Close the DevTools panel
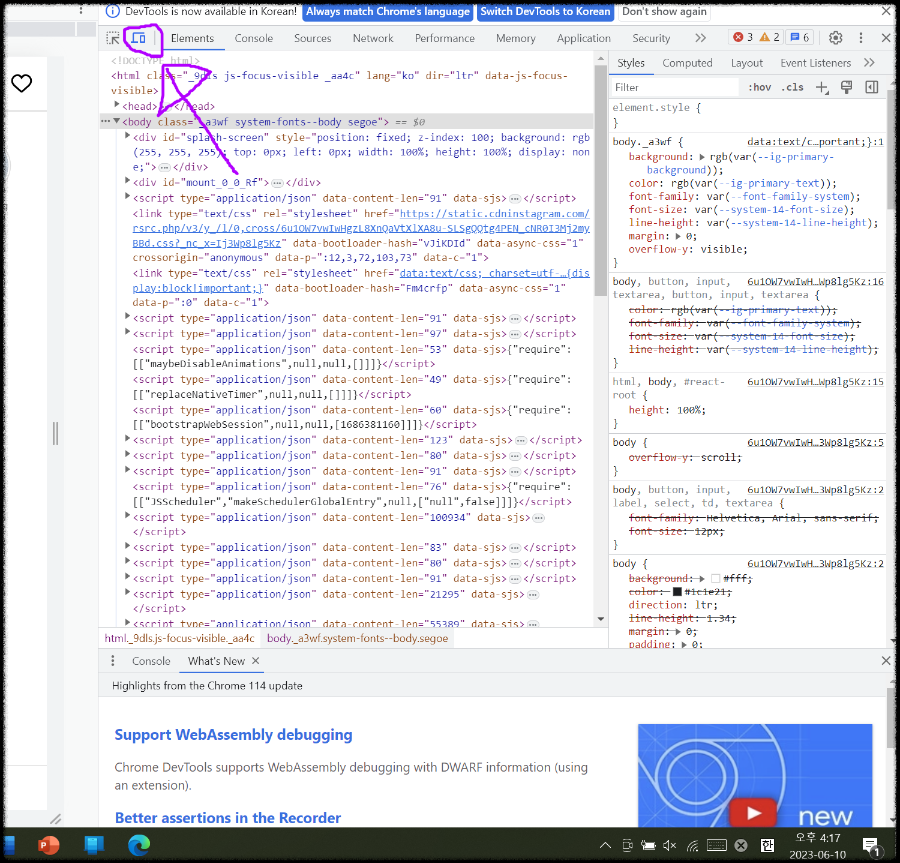Screen dimensions: 900x863 tap(886, 38)
